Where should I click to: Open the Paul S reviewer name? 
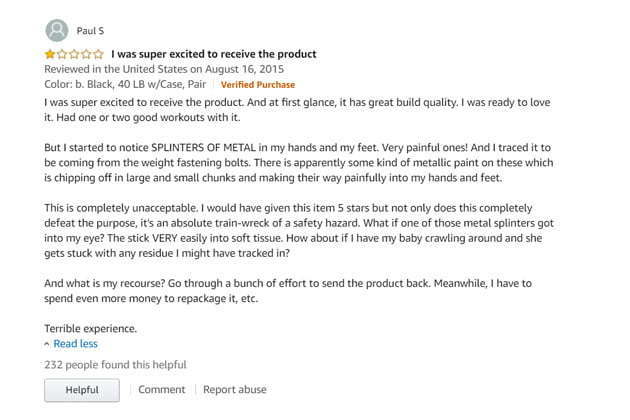90,31
